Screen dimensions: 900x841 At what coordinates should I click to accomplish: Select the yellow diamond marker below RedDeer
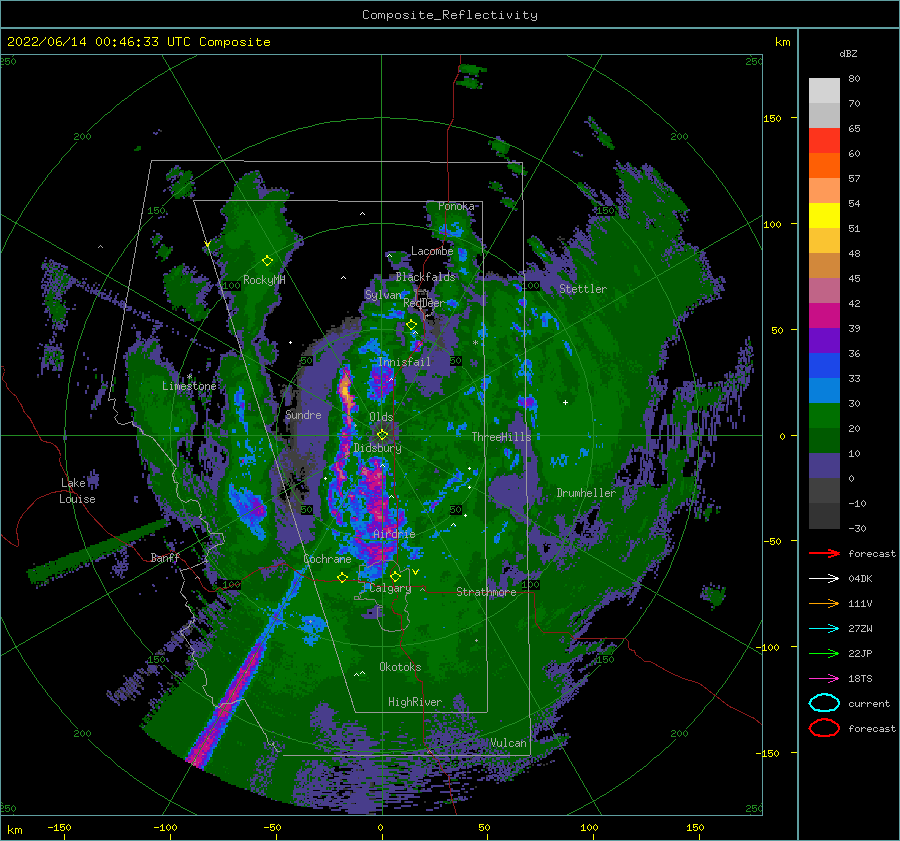click(x=412, y=325)
